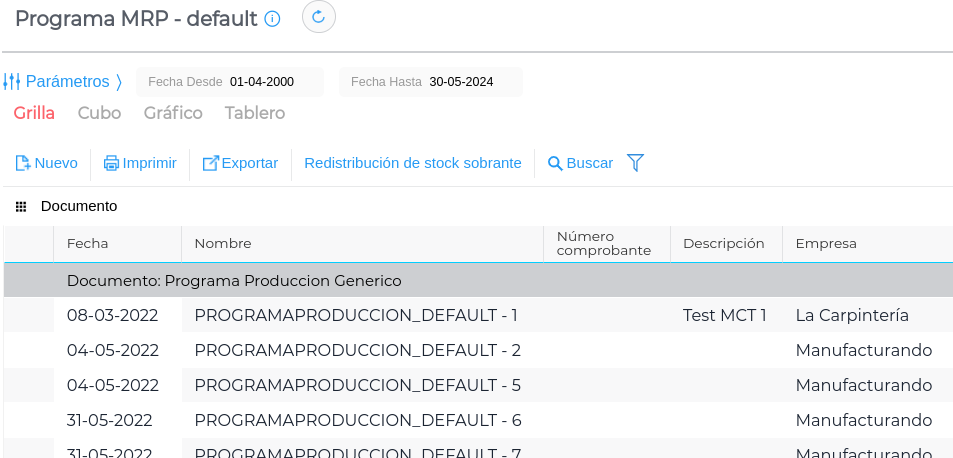This screenshot has width=953, height=458.
Task: Open row PROGRAMAPRODUCCION_DEFAULT - 1
Action: point(355,316)
